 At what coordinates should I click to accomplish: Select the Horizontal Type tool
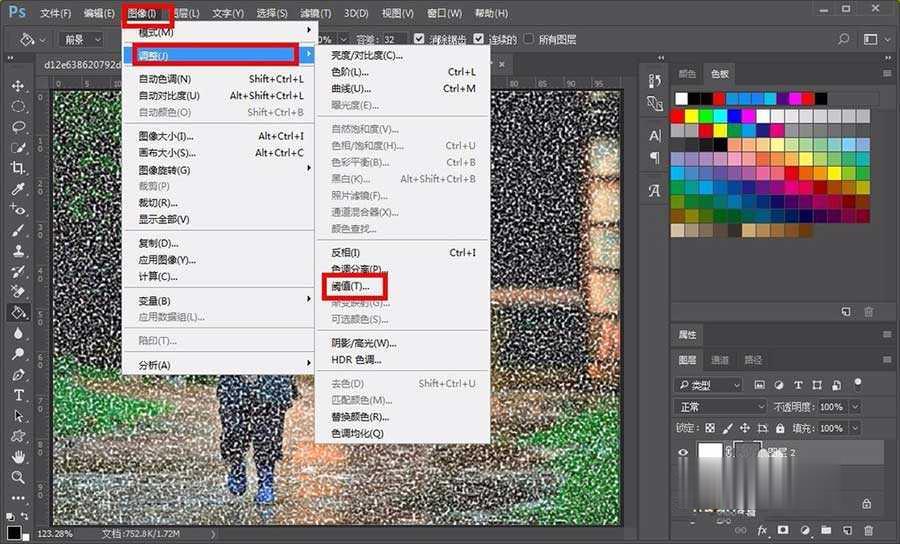(x=18, y=395)
